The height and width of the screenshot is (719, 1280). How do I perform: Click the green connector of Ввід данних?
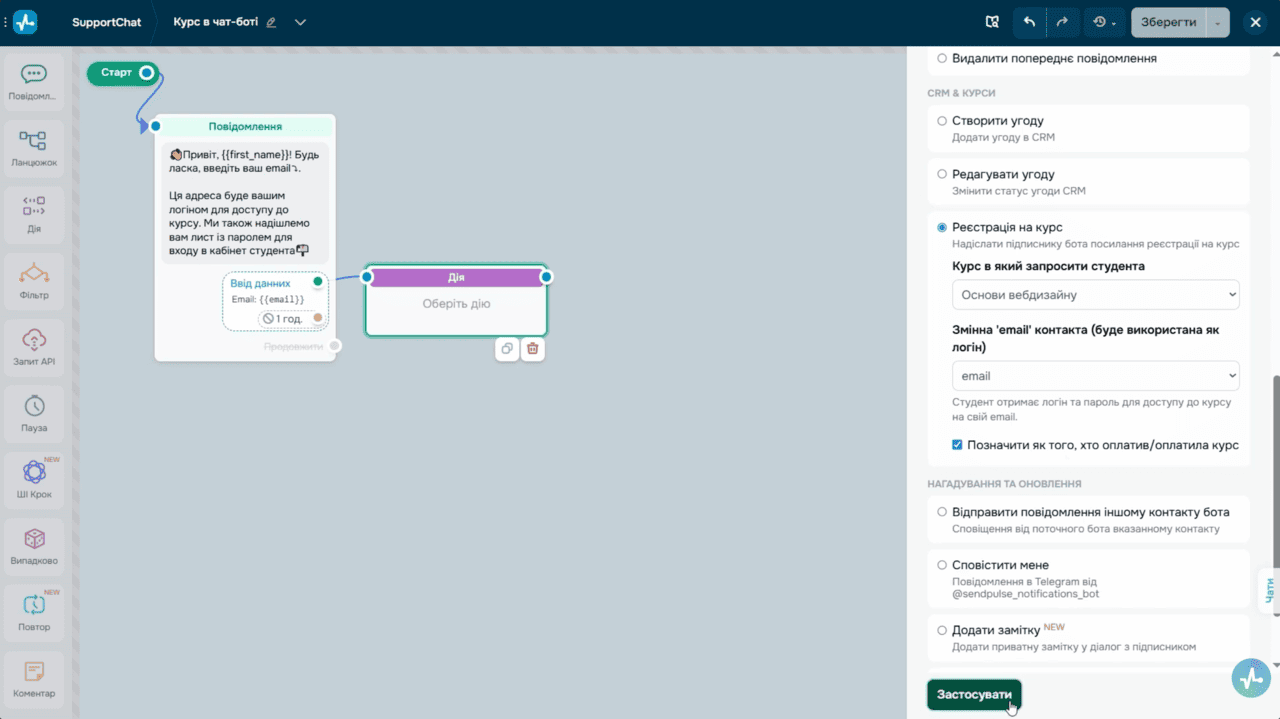click(318, 282)
